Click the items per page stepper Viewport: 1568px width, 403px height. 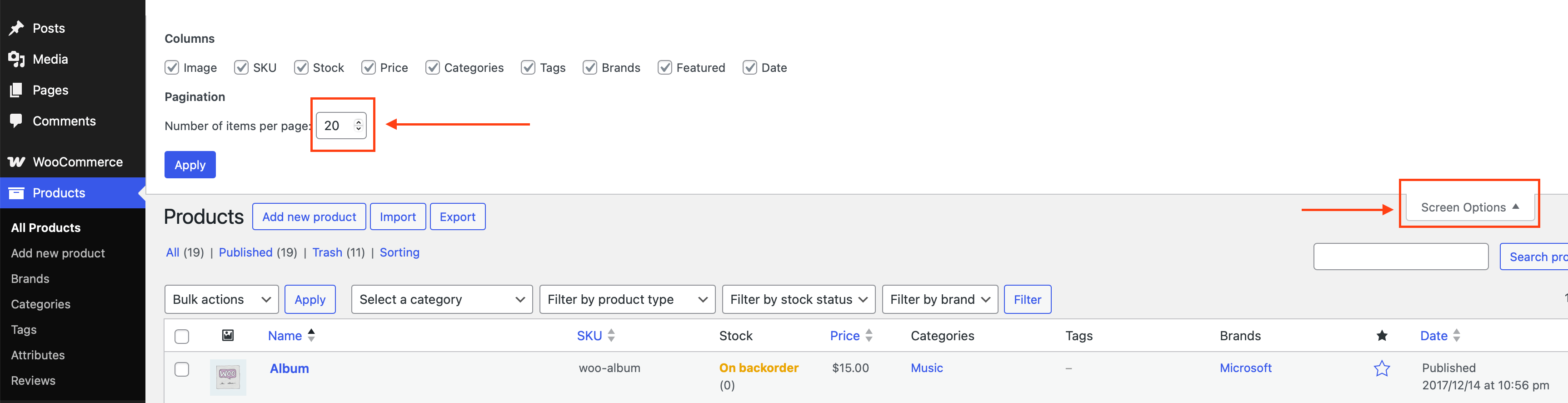coord(359,126)
